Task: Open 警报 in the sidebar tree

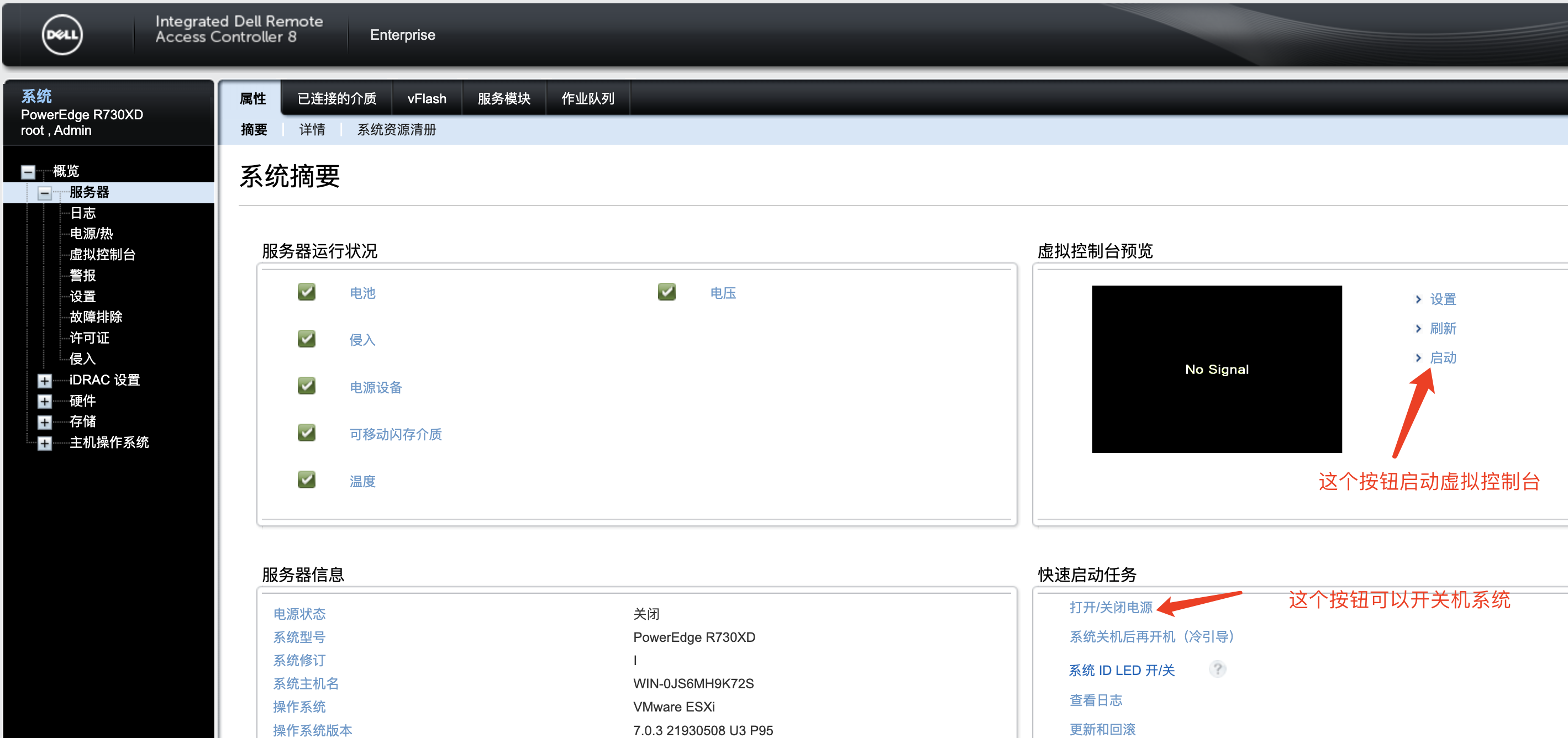Action: point(83,276)
